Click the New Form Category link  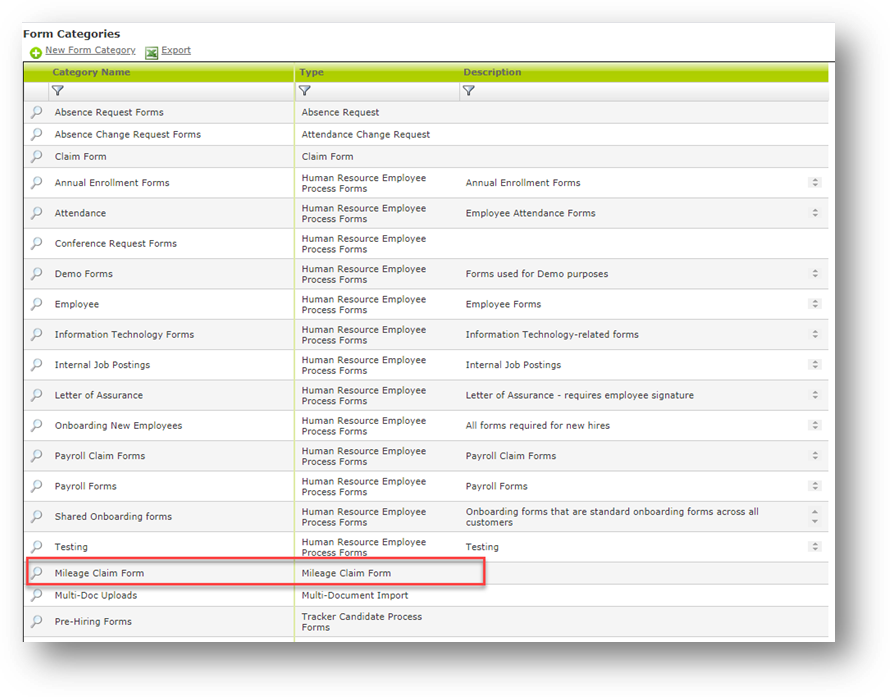89,50
